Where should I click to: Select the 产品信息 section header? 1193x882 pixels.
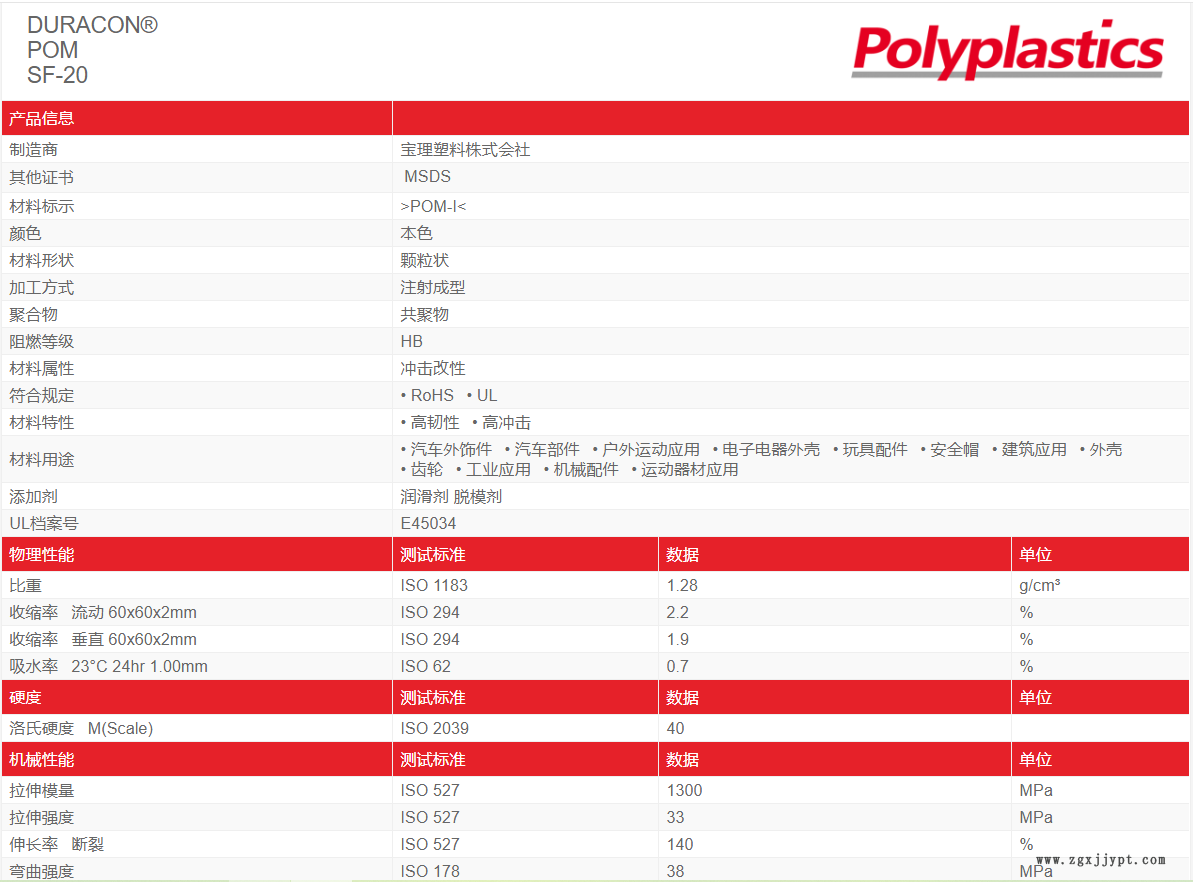[x=42, y=119]
